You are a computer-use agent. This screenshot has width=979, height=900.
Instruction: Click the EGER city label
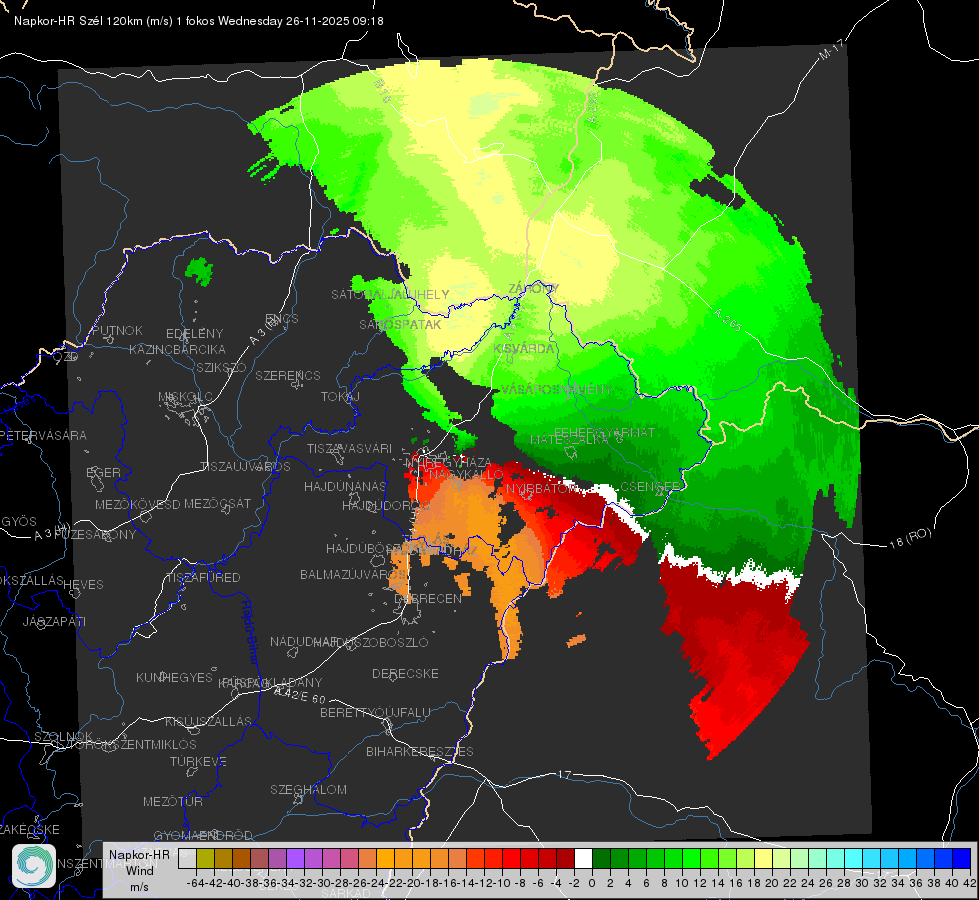pos(103,473)
